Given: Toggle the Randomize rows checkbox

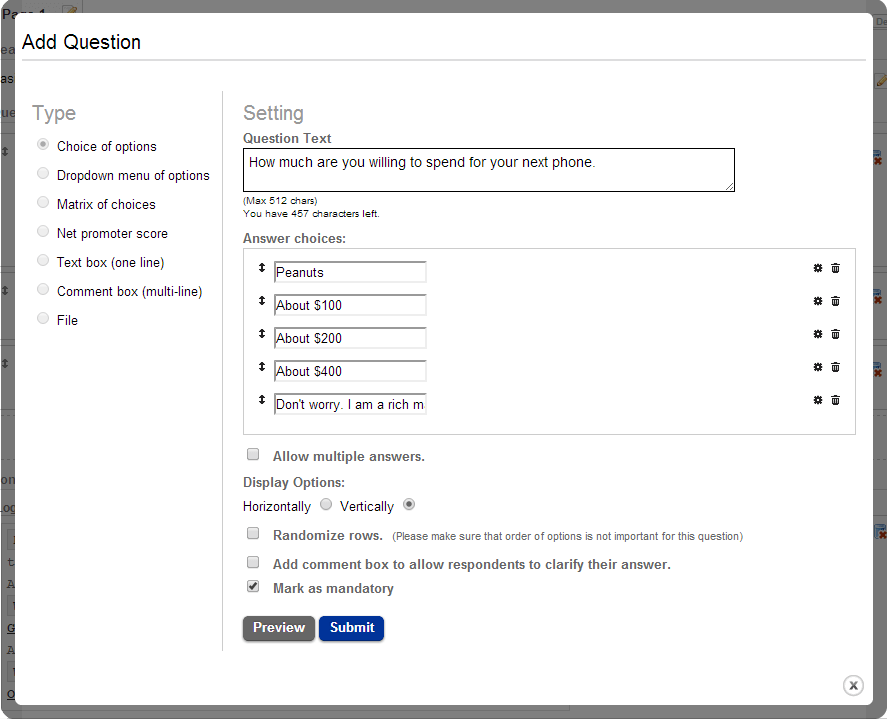Looking at the screenshot, I should [x=253, y=533].
